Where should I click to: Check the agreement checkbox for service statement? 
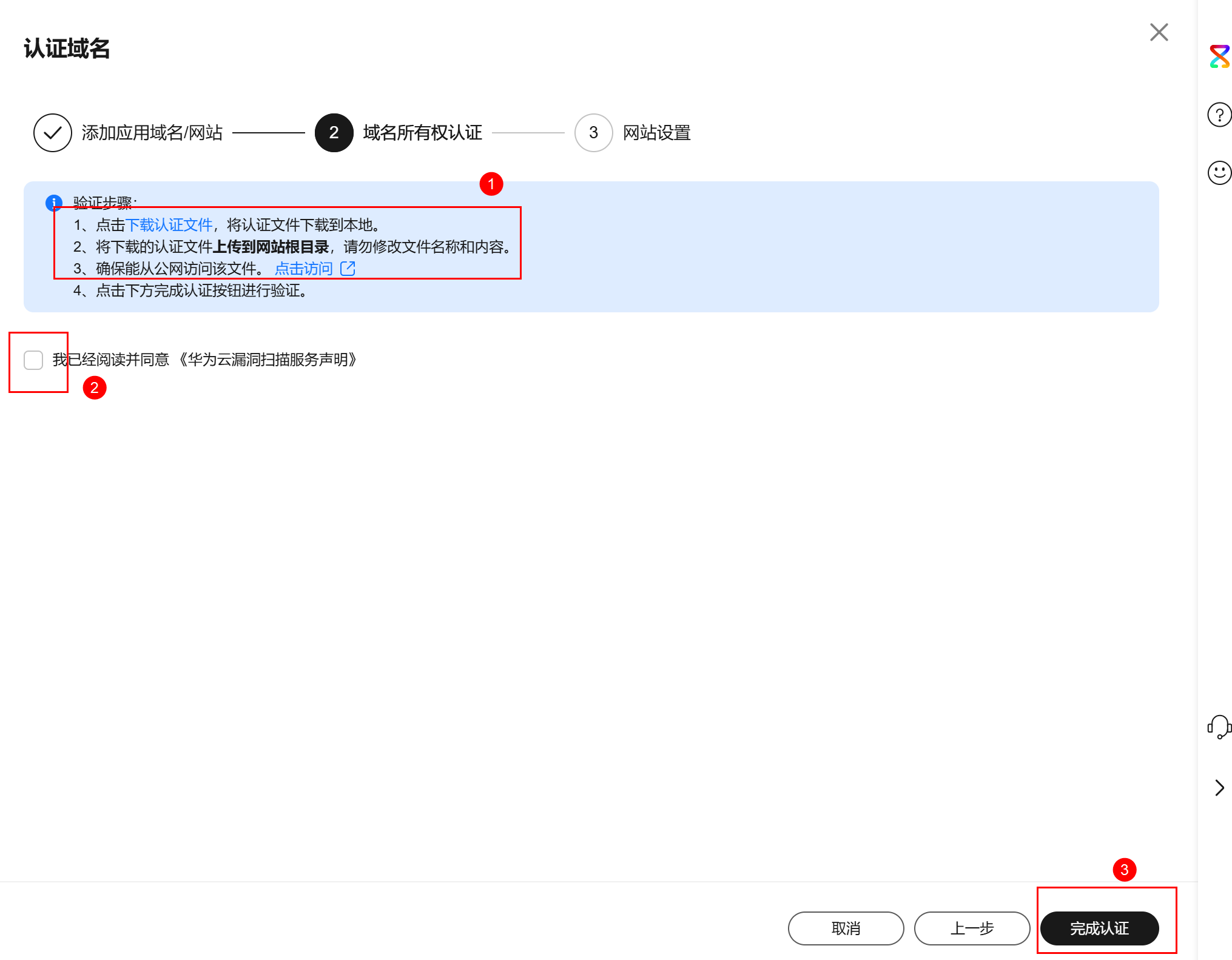(33, 360)
